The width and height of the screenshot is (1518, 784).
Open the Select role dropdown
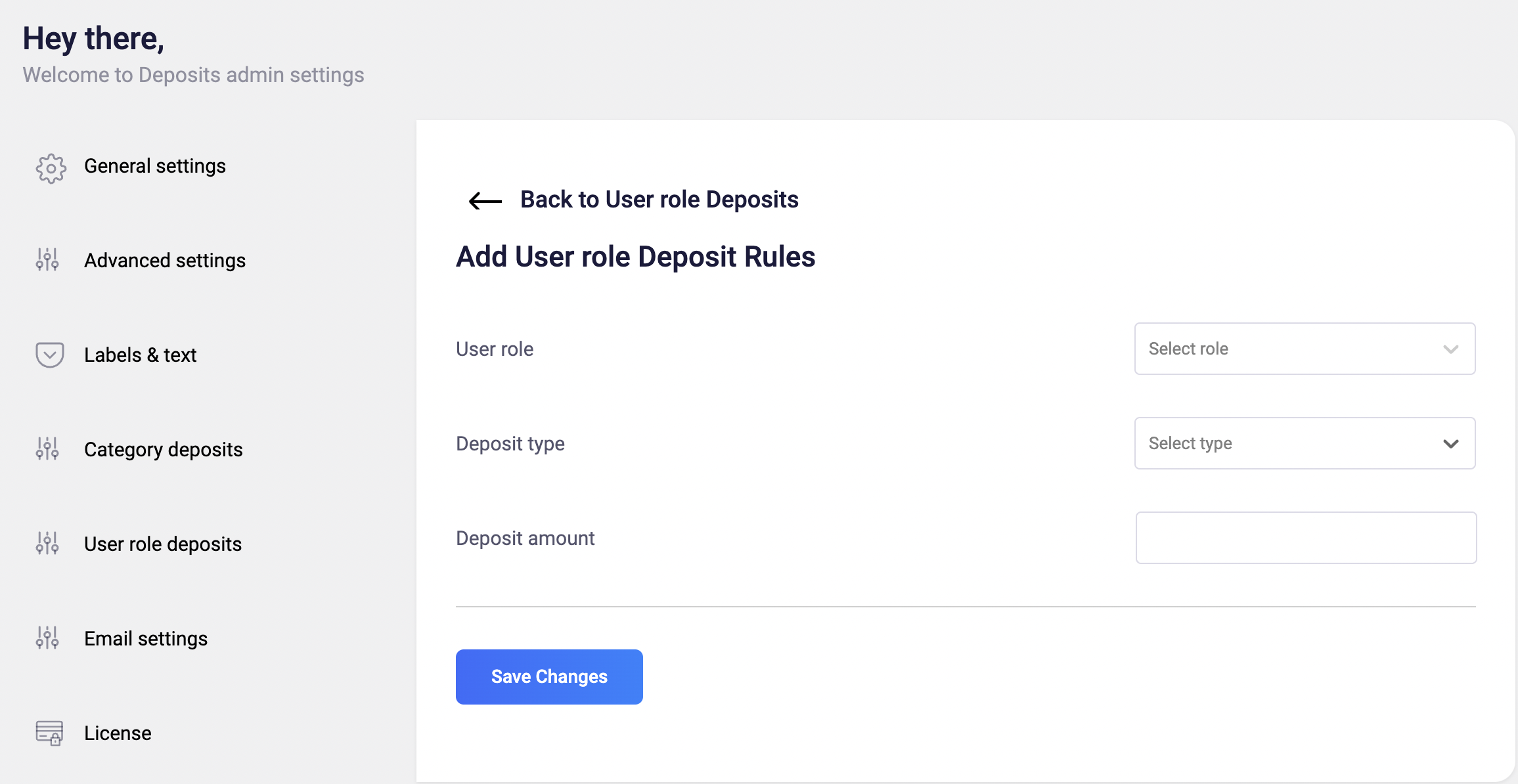[x=1305, y=349]
